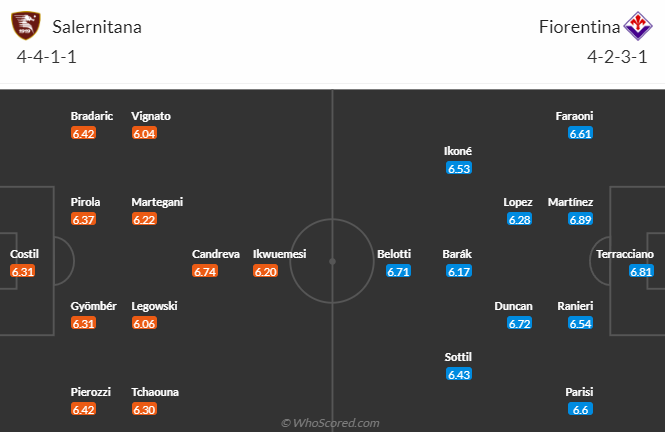Screen dimensions: 665x432
Task: Click Candreva's 6.74 rating badge
Action: [204, 271]
